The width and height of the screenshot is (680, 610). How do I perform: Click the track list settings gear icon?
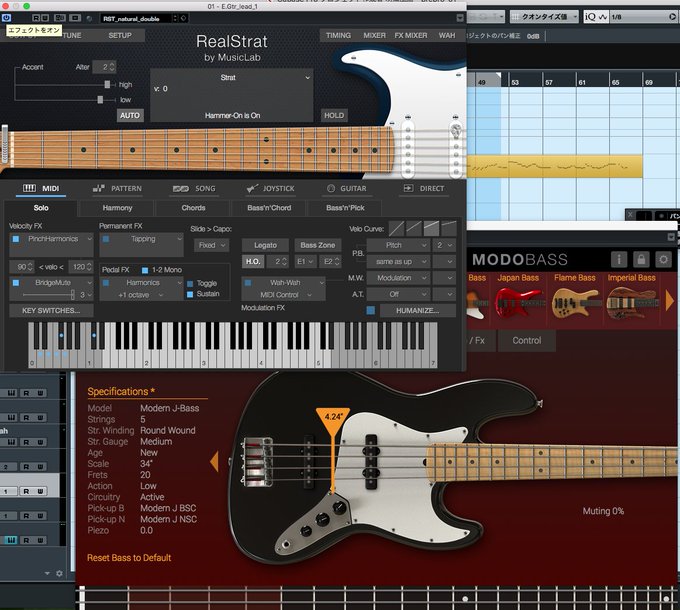pos(59,573)
